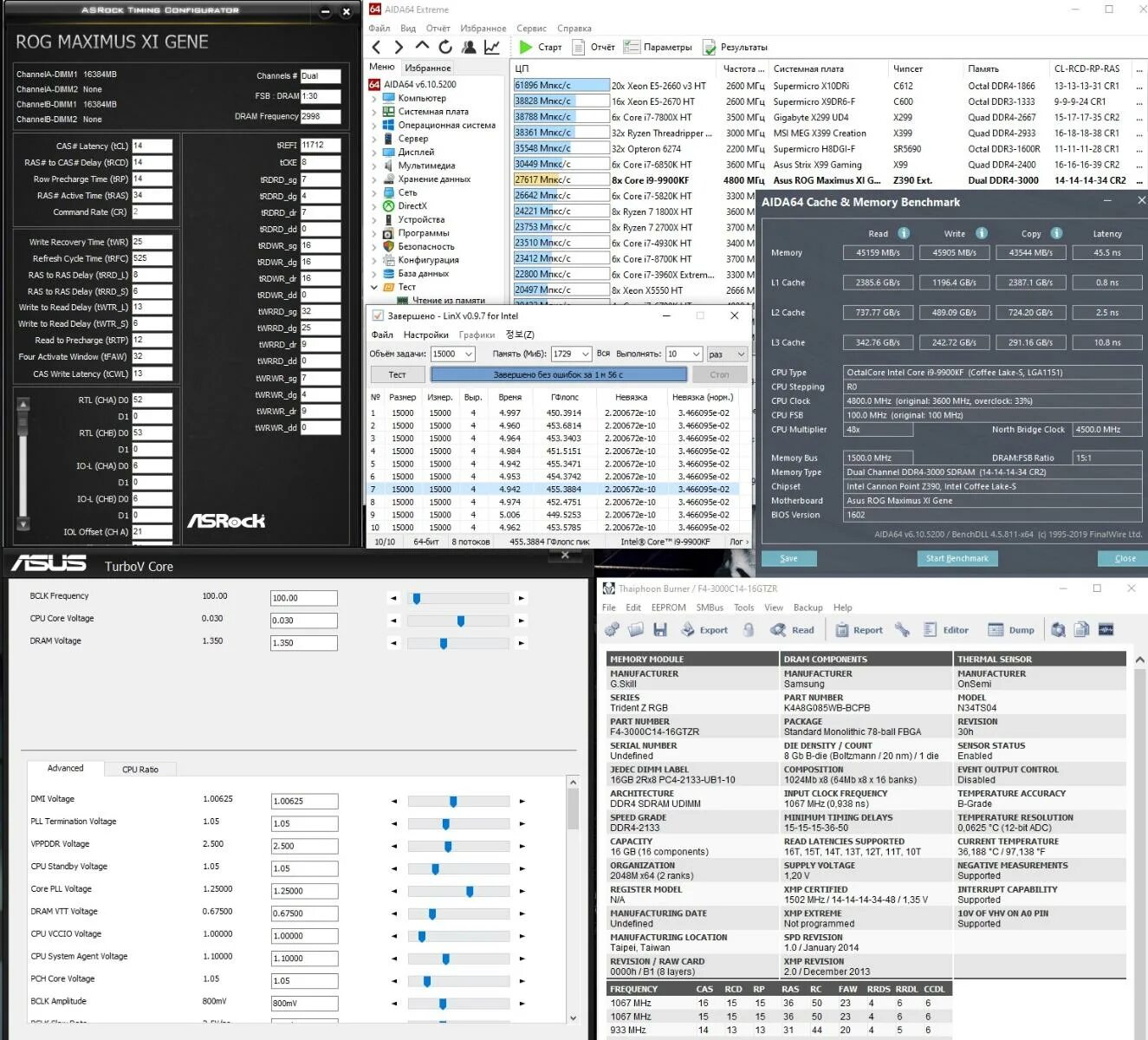Click Export in Thaiphoon Burner toolbar
The image size is (1148, 1040).
click(704, 630)
